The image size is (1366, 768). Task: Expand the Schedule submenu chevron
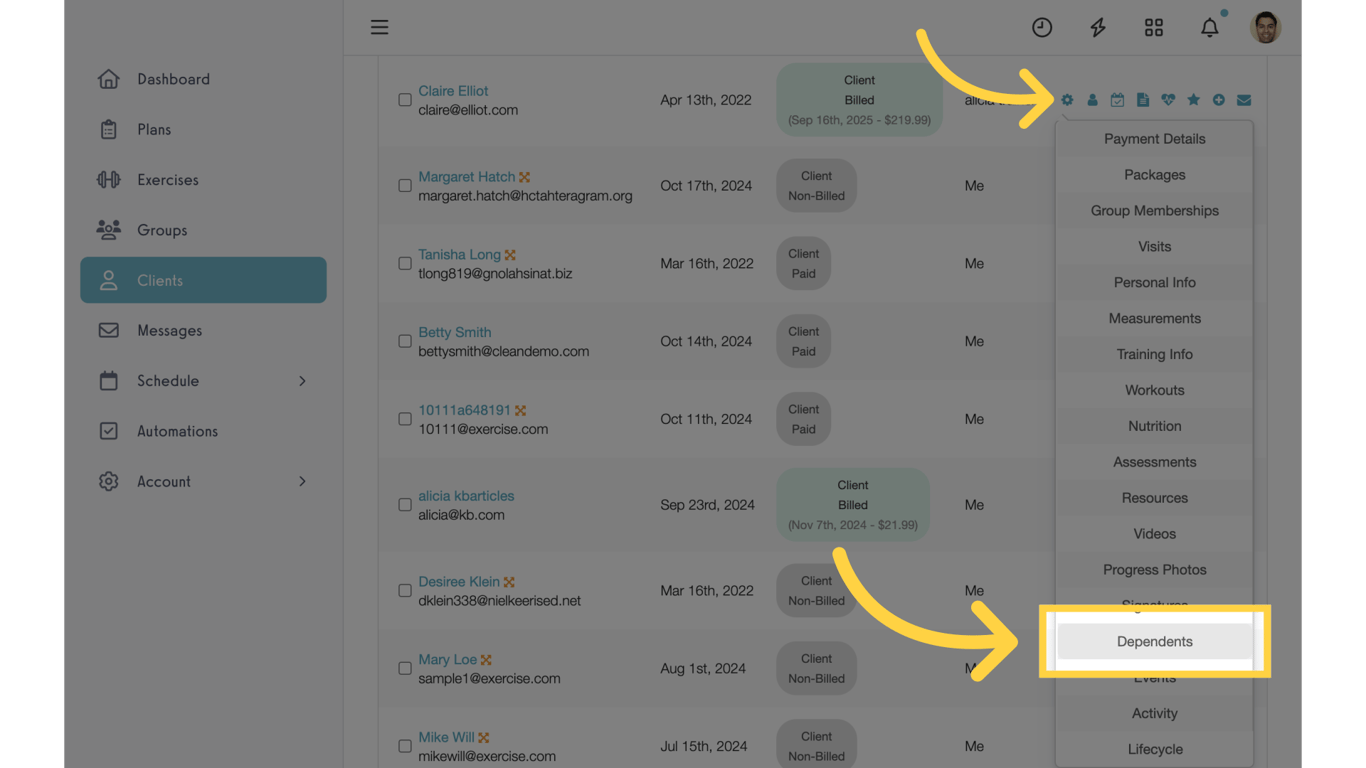tap(302, 381)
